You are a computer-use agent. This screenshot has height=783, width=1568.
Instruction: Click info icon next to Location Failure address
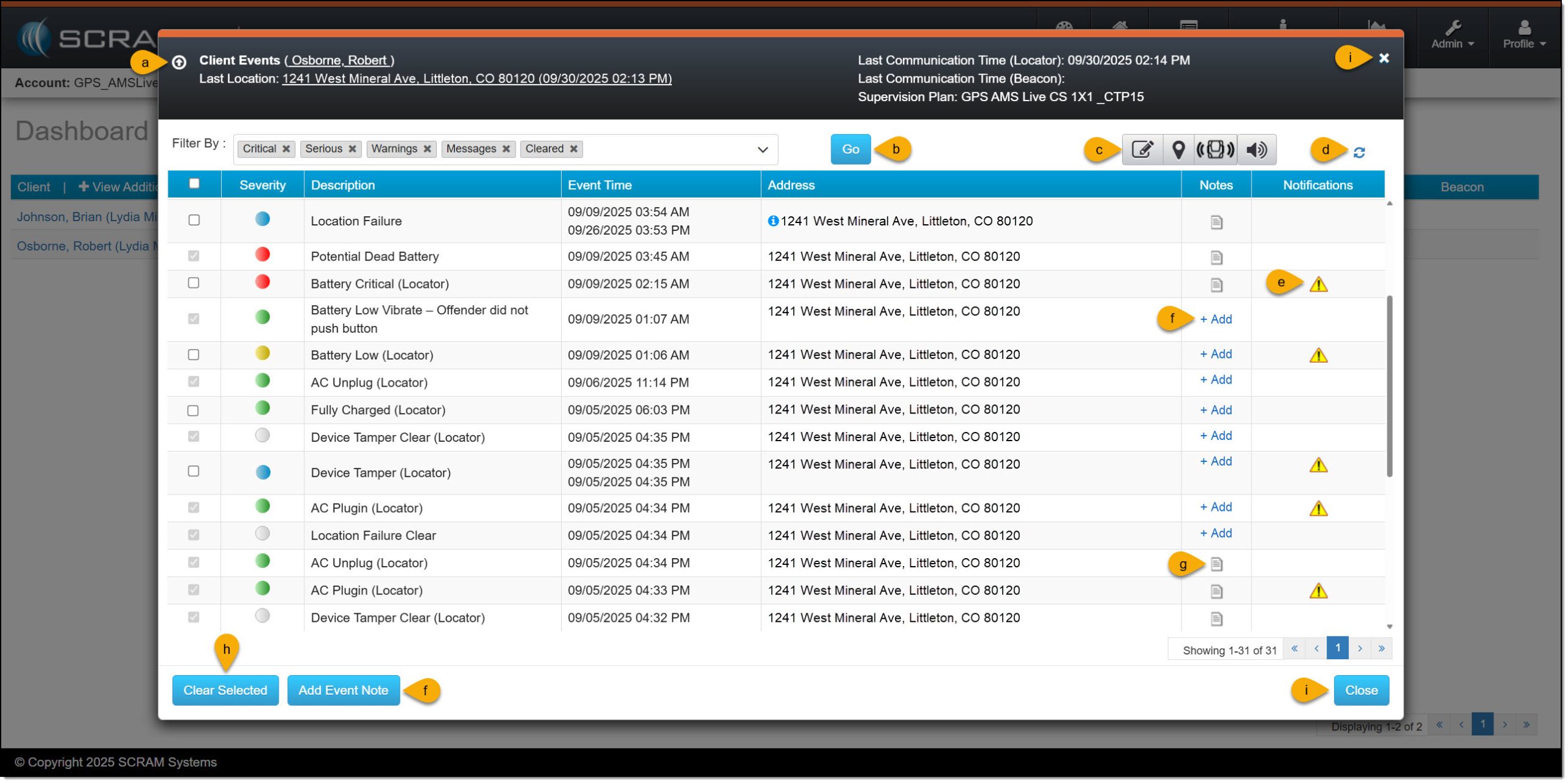pos(773,221)
